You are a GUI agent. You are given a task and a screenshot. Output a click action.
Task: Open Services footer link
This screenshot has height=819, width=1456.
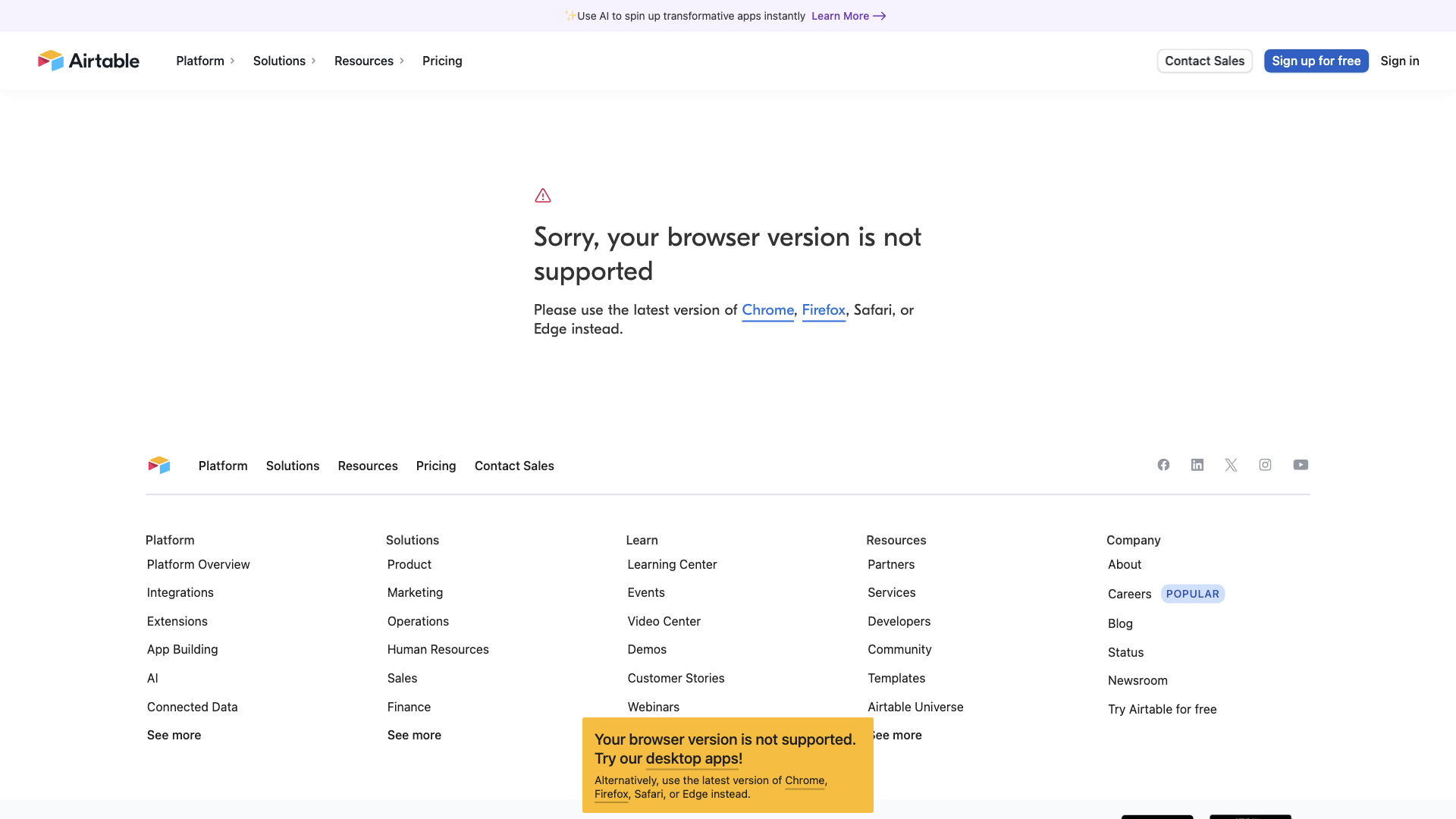tap(891, 592)
